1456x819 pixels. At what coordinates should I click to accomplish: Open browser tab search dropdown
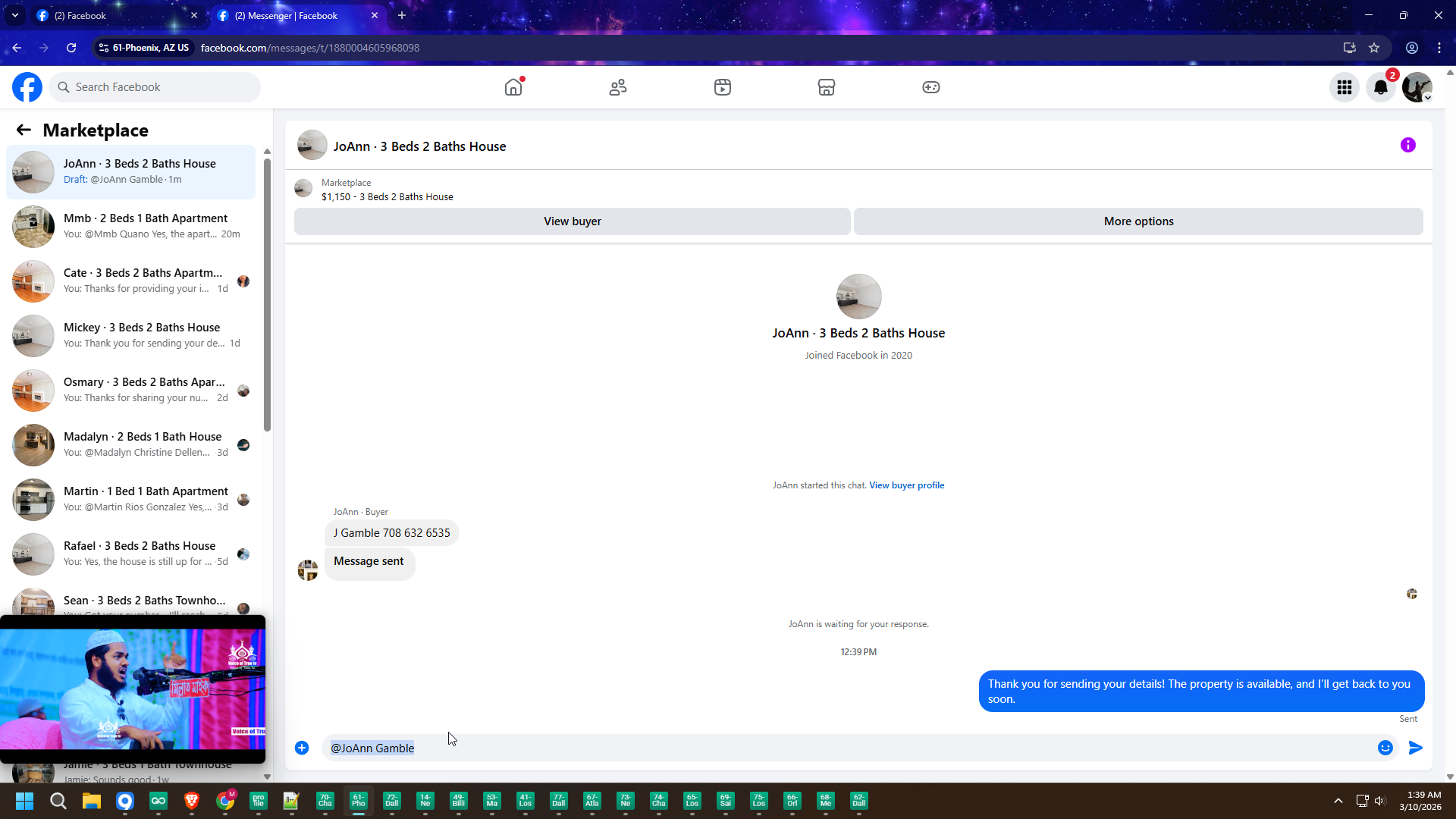pos(14,15)
